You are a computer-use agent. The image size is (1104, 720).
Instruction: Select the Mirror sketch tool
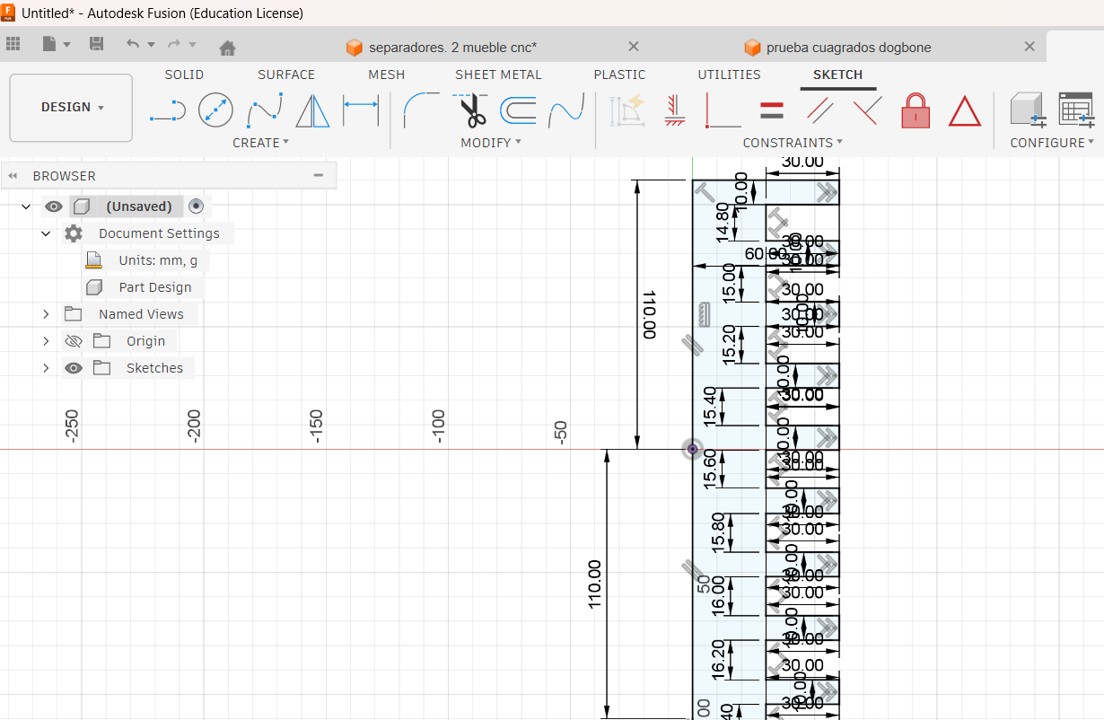pos(313,111)
